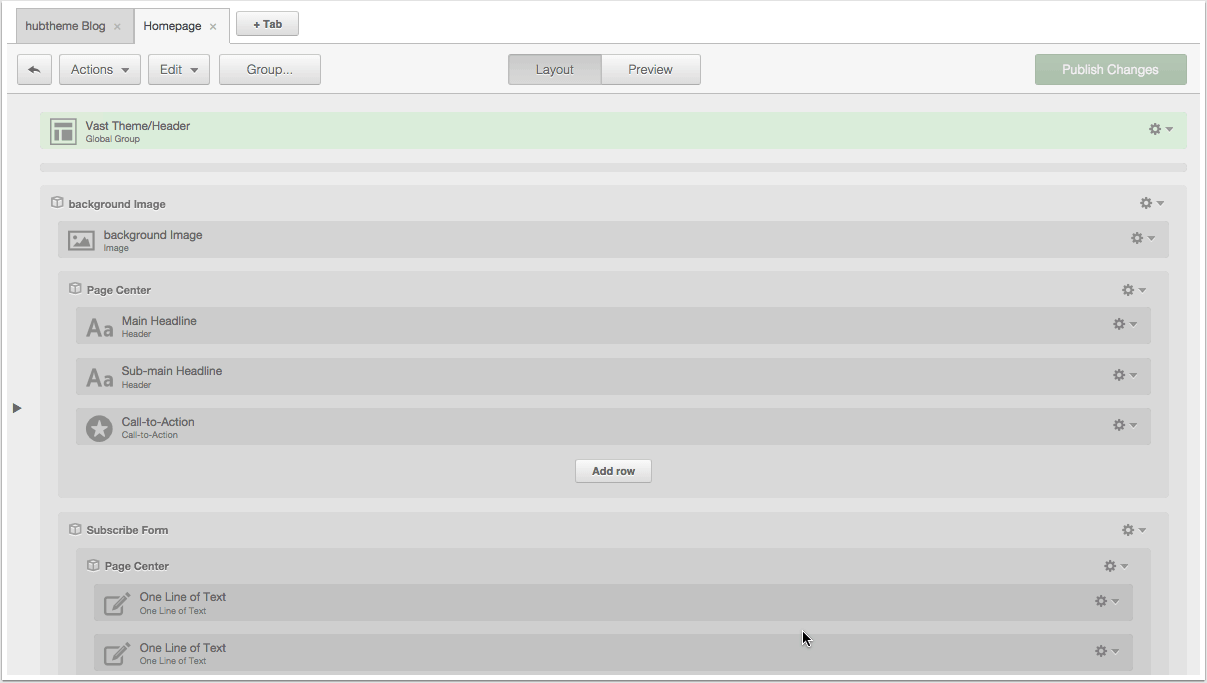1207x683 pixels.
Task: Click the Aa icon on Sub-main Headline
Action: click(98, 376)
